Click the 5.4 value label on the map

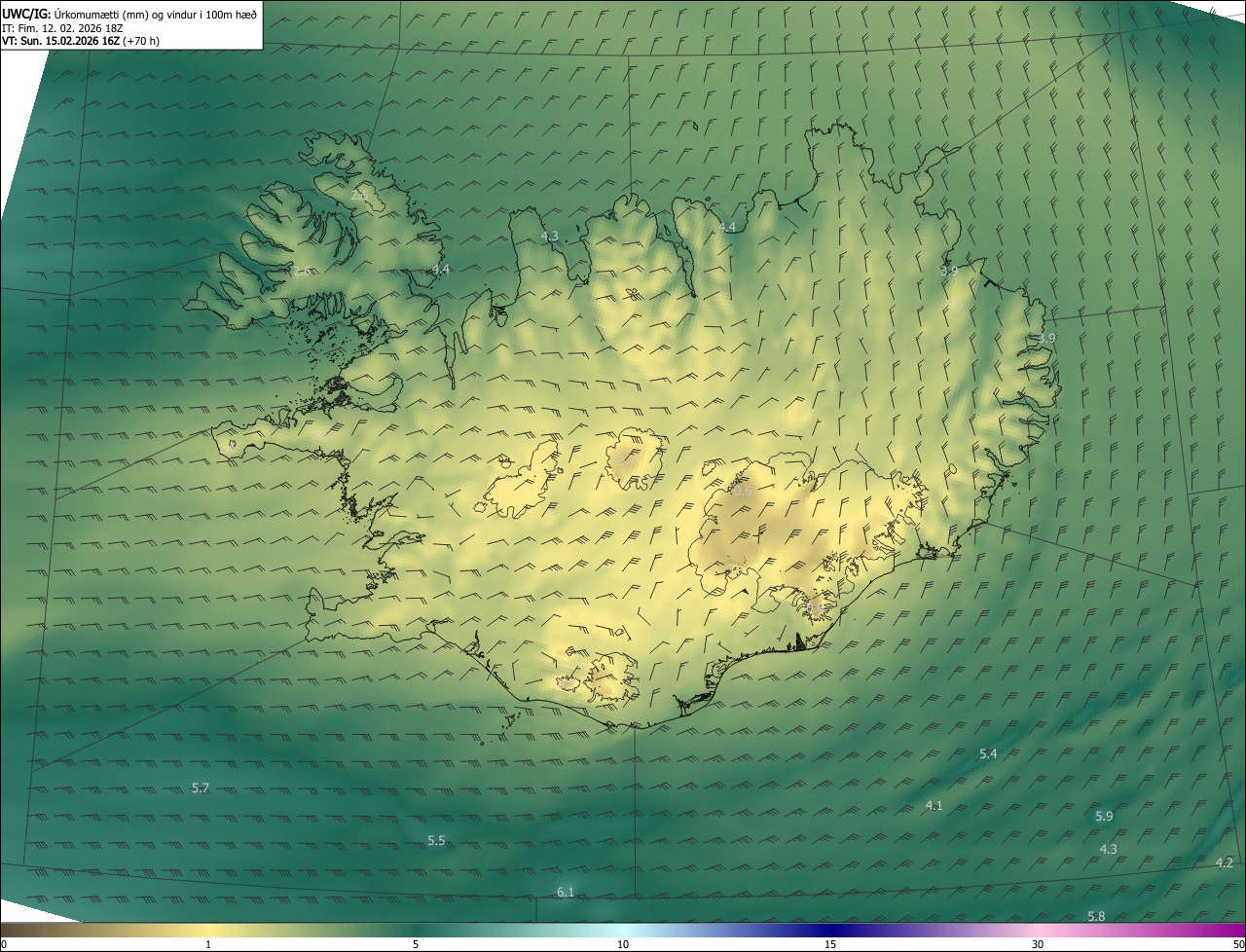pos(988,753)
